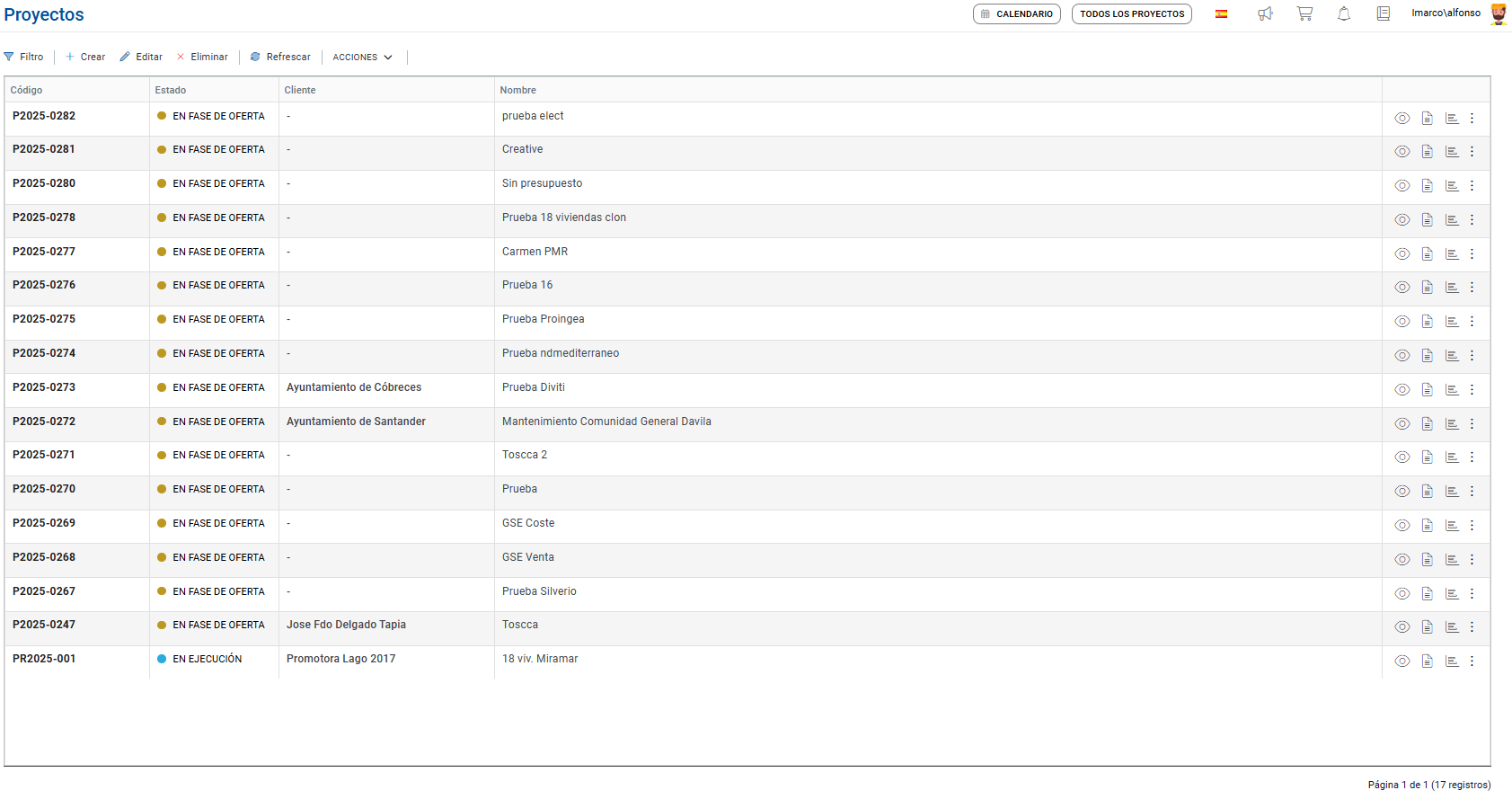Click eye icon for GSE Venta row

tap(1402, 560)
